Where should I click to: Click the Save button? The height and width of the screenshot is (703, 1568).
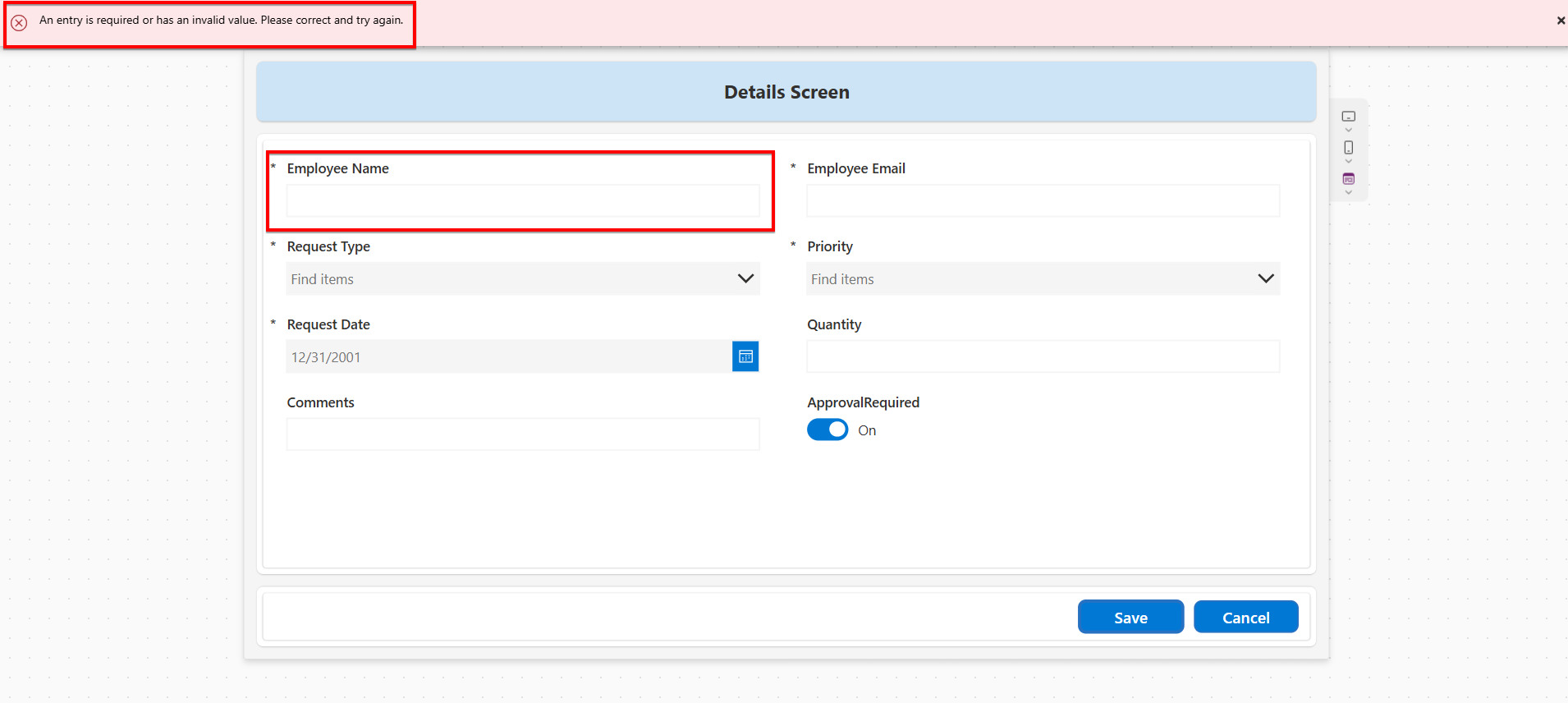coord(1130,618)
